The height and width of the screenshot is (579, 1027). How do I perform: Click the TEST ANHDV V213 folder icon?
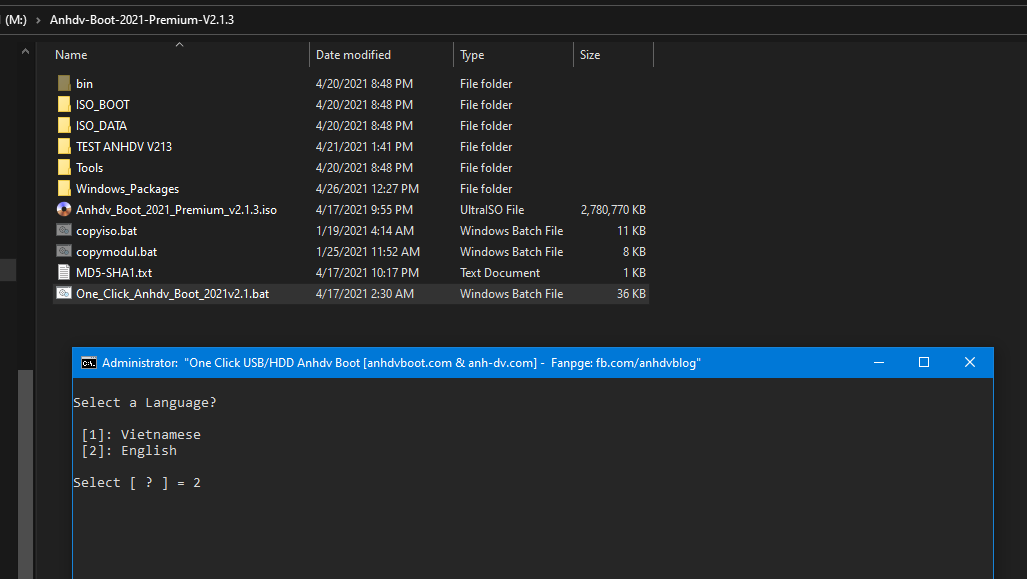64,146
